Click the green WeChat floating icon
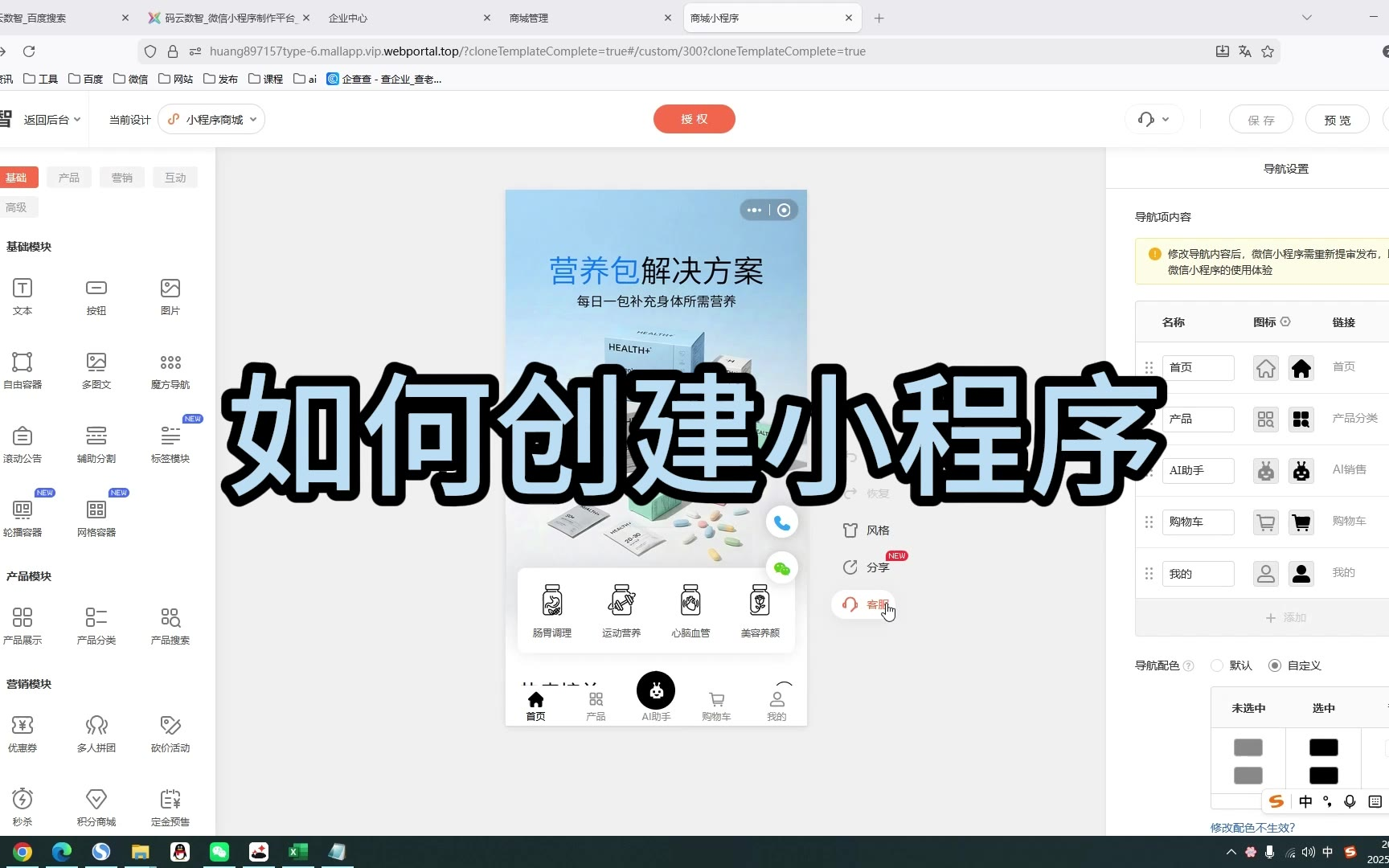The image size is (1389, 868). coord(782,569)
